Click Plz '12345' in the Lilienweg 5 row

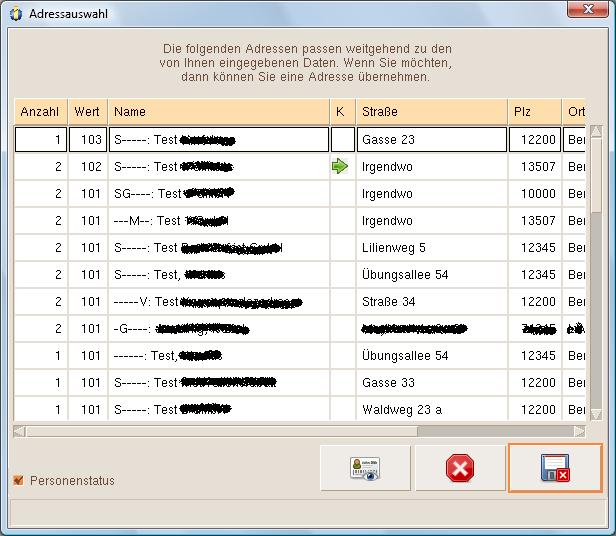click(x=535, y=248)
